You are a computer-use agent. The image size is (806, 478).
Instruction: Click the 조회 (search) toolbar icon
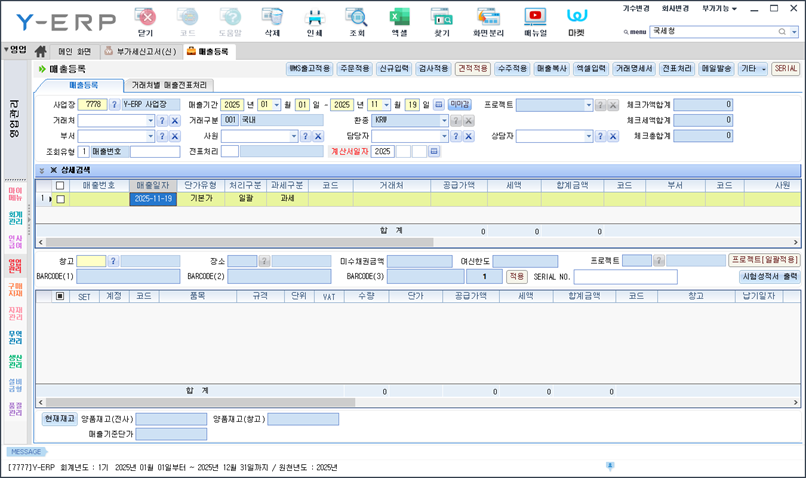356,21
